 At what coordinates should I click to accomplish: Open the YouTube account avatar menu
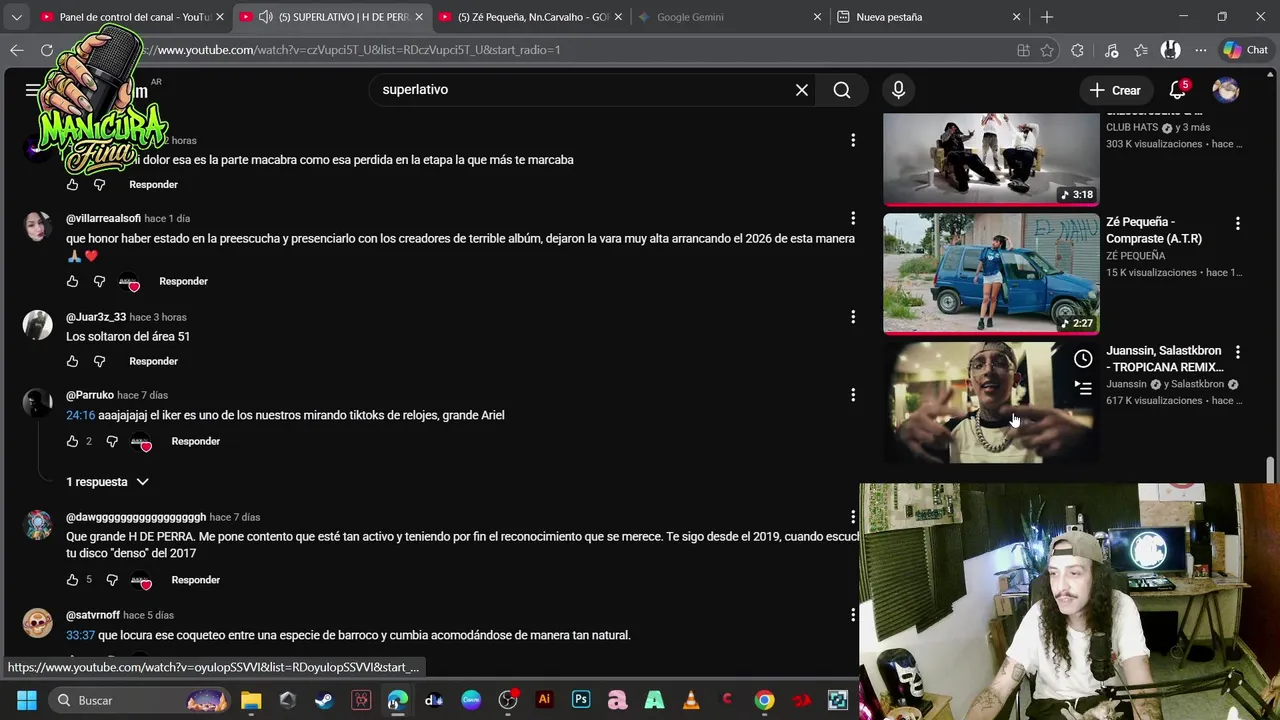(1226, 90)
